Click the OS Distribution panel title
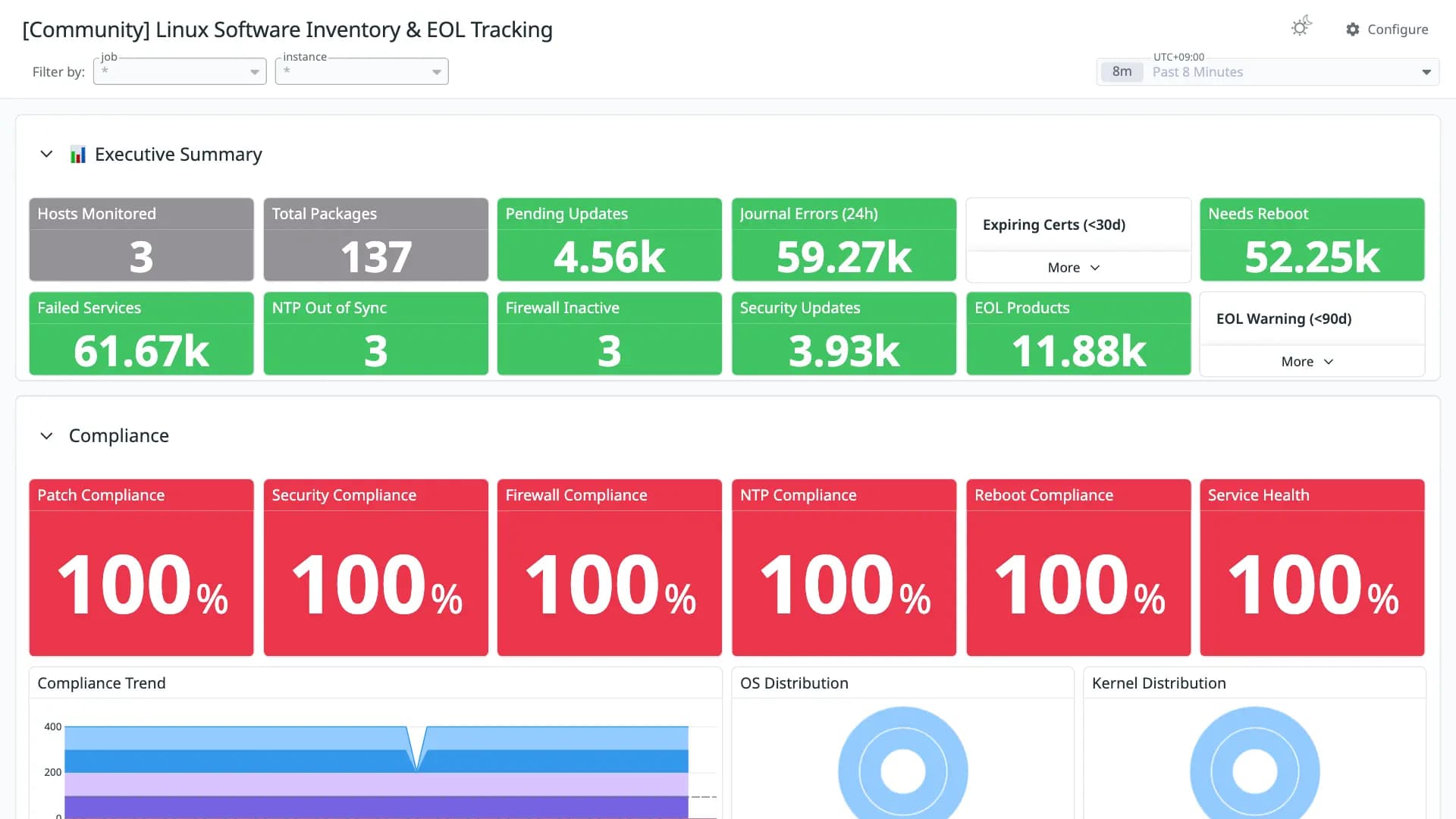The width and height of the screenshot is (1456, 819). tap(794, 683)
